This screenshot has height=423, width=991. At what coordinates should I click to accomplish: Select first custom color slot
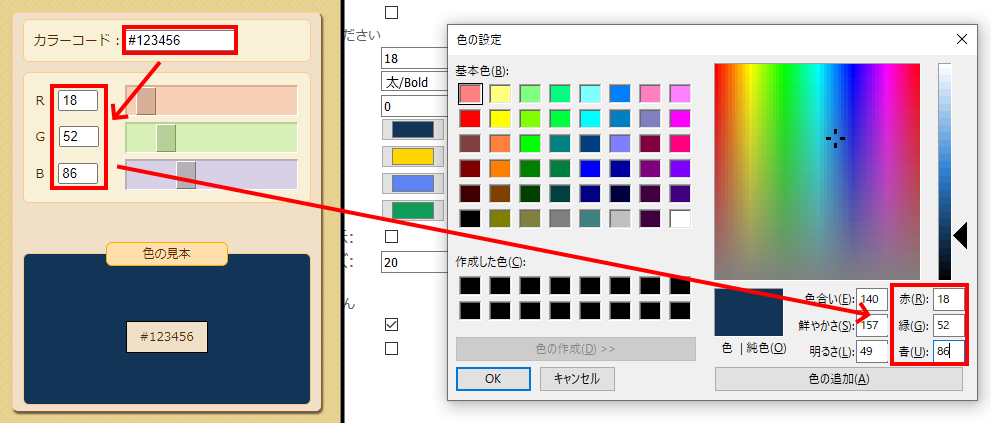pyautogui.click(x=470, y=286)
